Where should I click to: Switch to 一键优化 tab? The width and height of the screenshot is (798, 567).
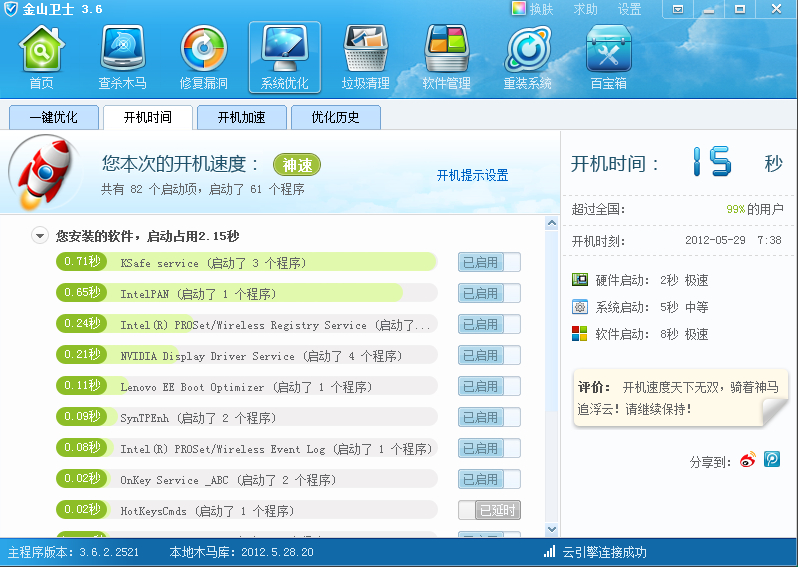(x=53, y=118)
